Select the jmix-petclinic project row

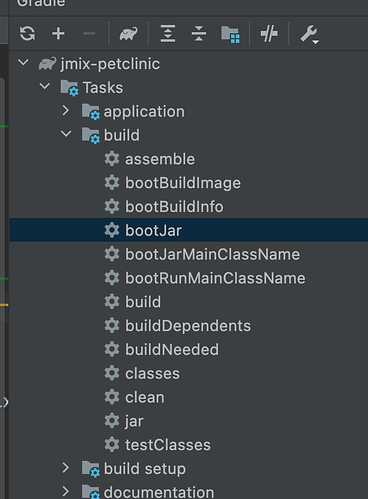(x=189, y=64)
